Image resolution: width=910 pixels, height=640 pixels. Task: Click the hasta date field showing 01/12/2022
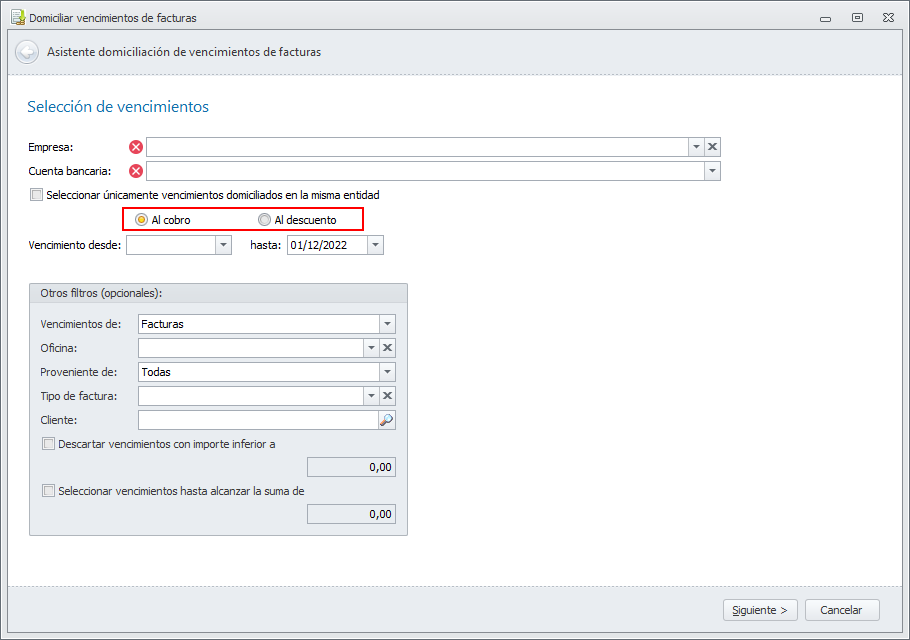[x=328, y=245]
